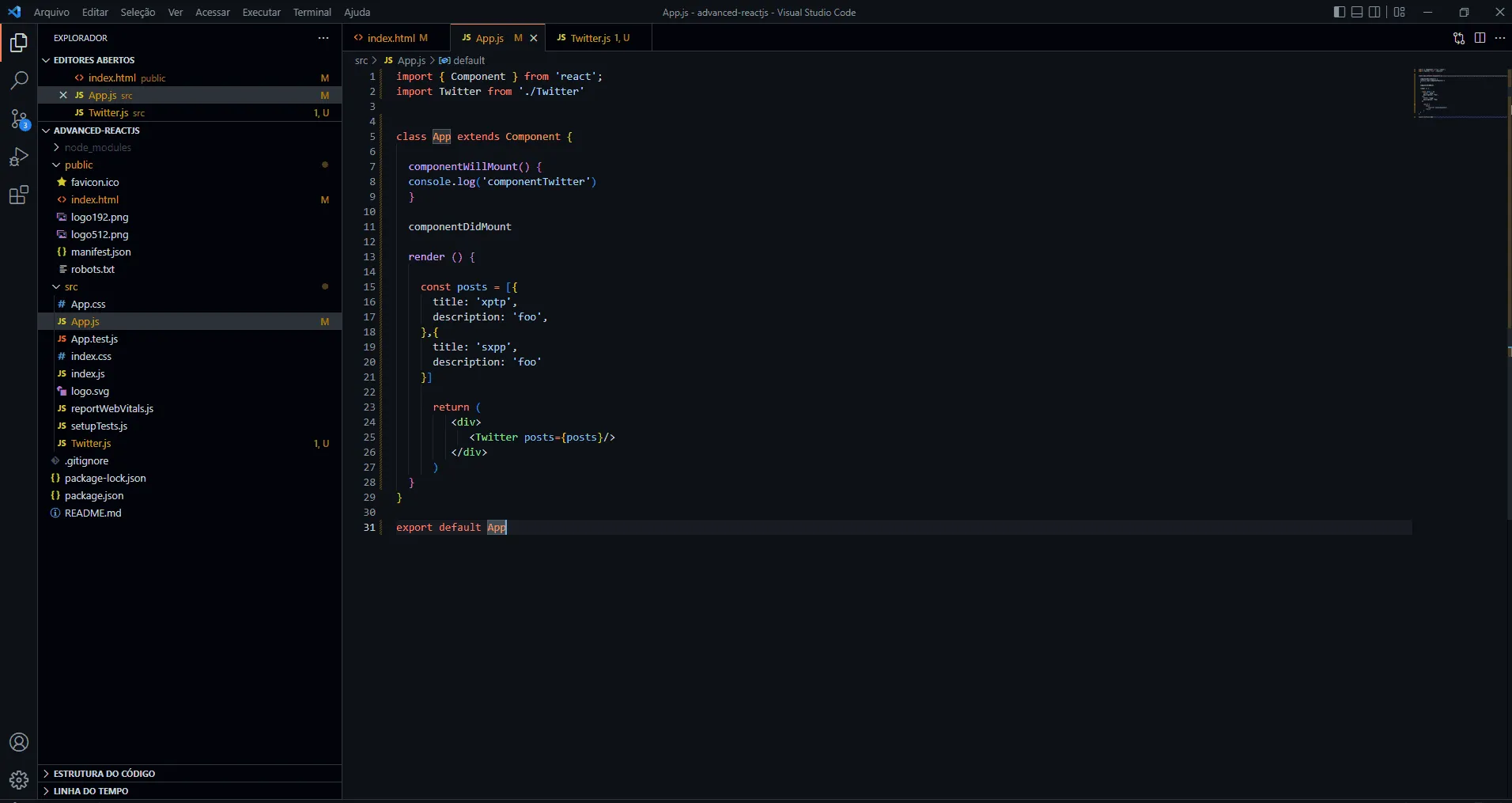Toggle the secondary sidebar layout icon
1512x803 pixels.
tap(1375, 12)
